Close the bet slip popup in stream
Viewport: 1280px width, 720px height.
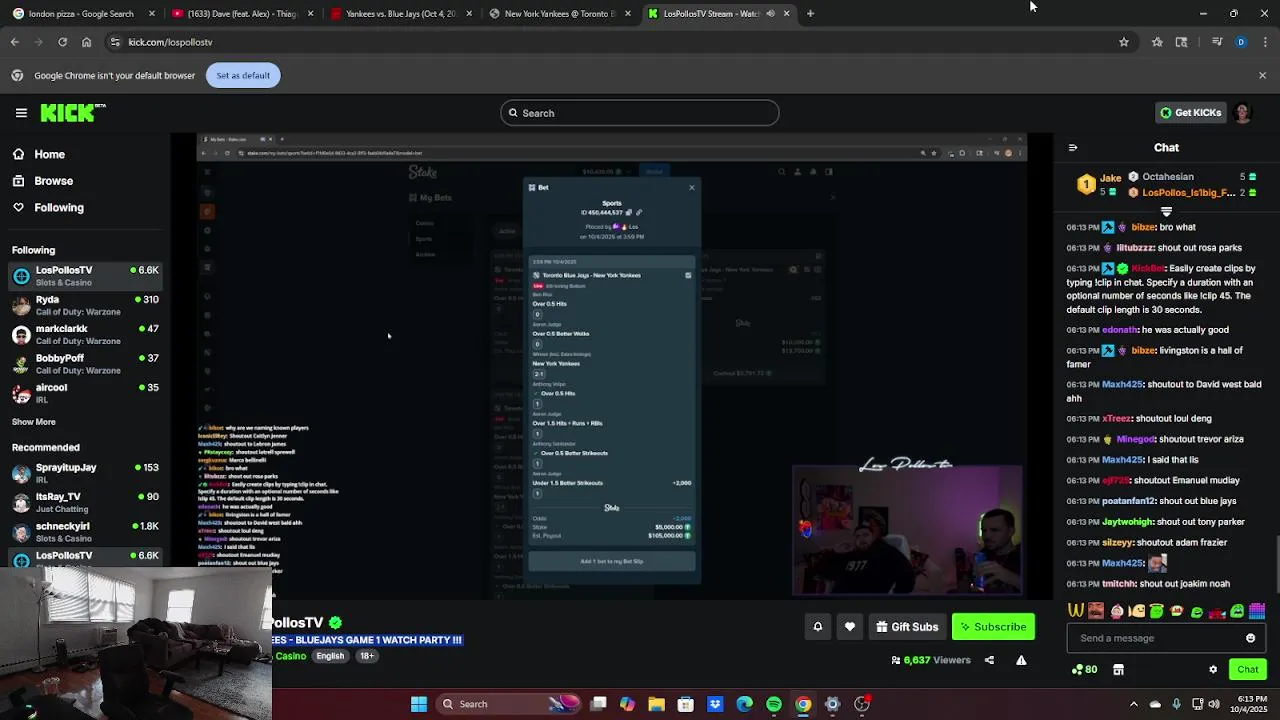(x=691, y=187)
